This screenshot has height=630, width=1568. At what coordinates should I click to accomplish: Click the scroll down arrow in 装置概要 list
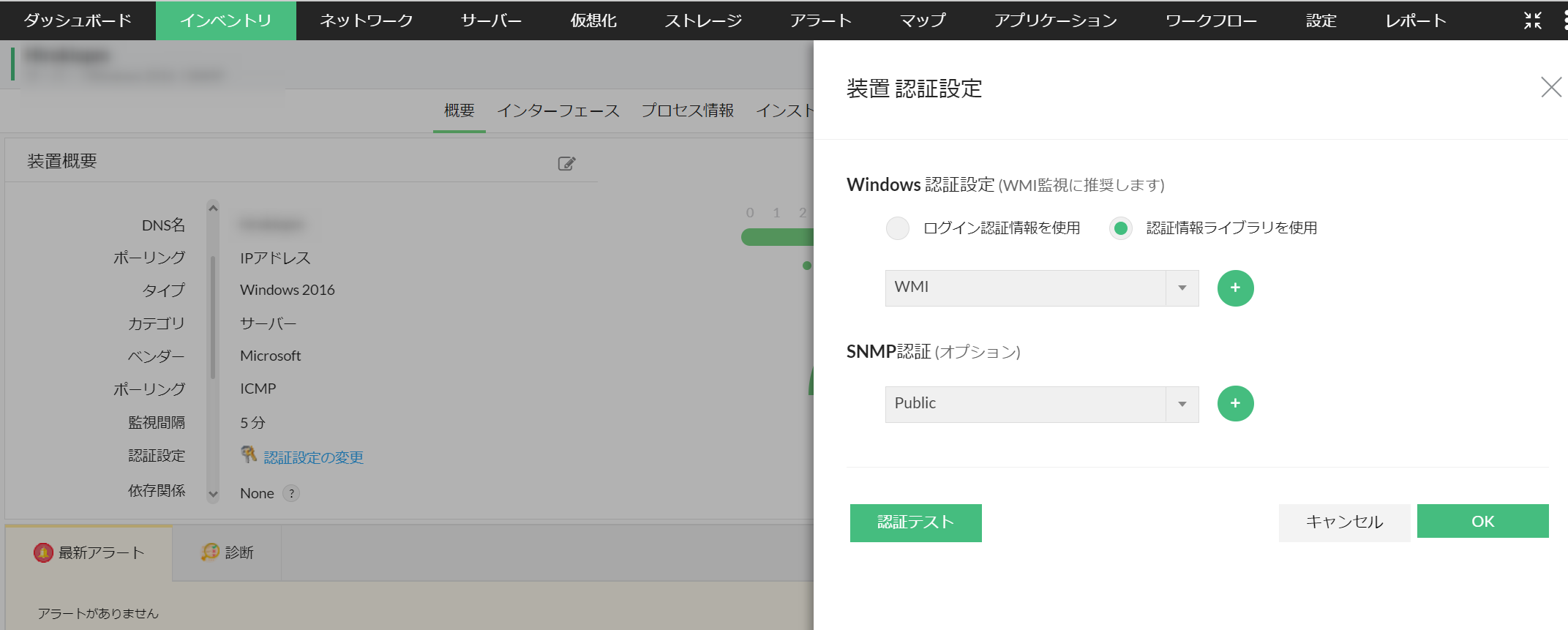[213, 495]
